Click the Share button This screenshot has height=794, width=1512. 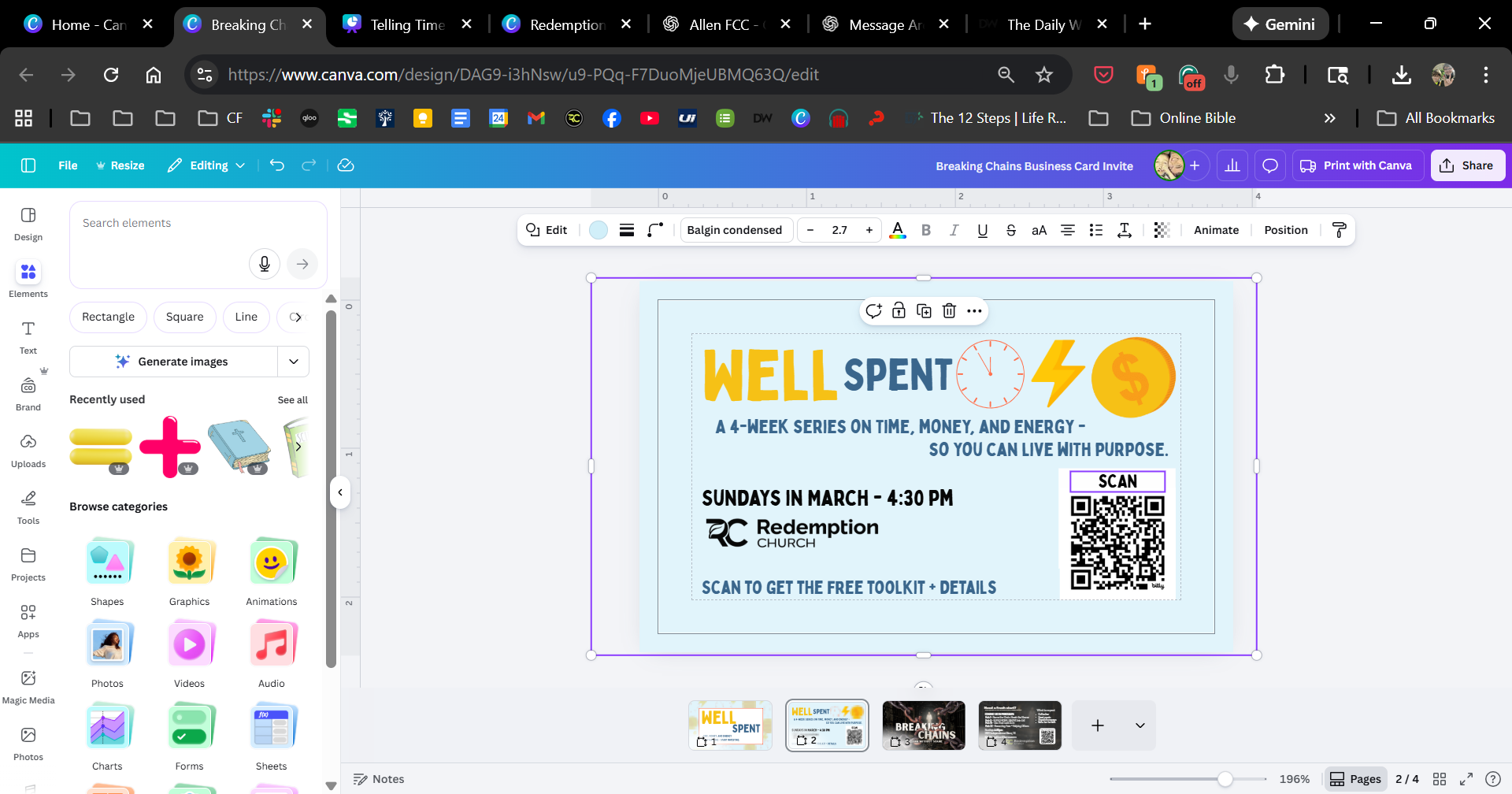tap(1467, 165)
